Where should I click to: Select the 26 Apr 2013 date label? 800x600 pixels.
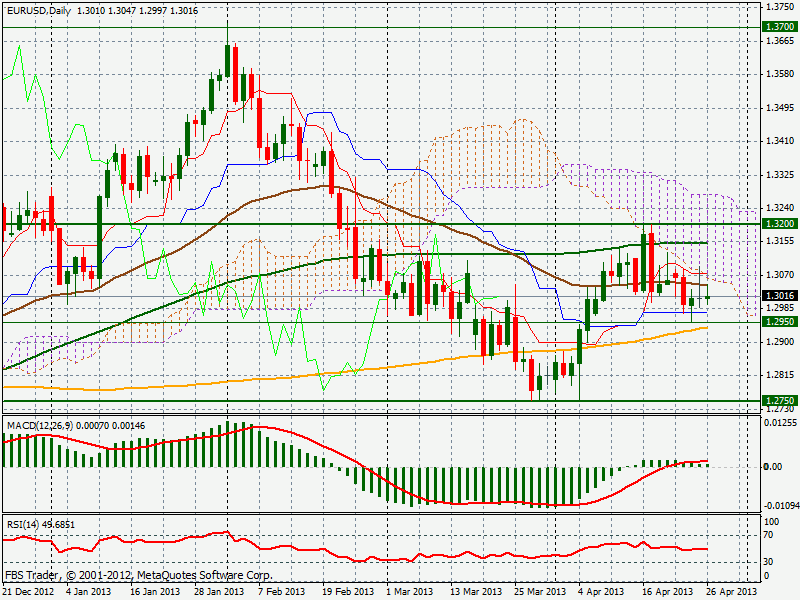point(734,593)
